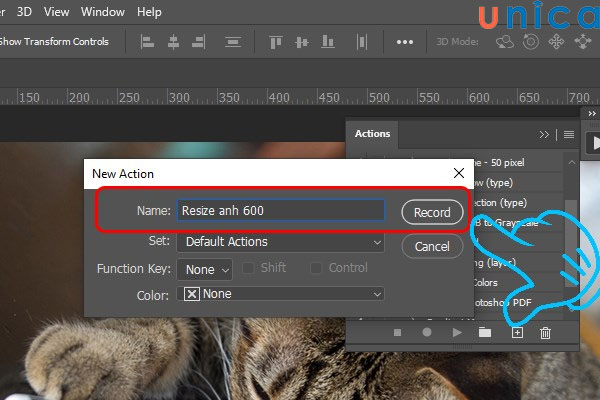
Task: Click the align top edges icon
Action: 274,42
